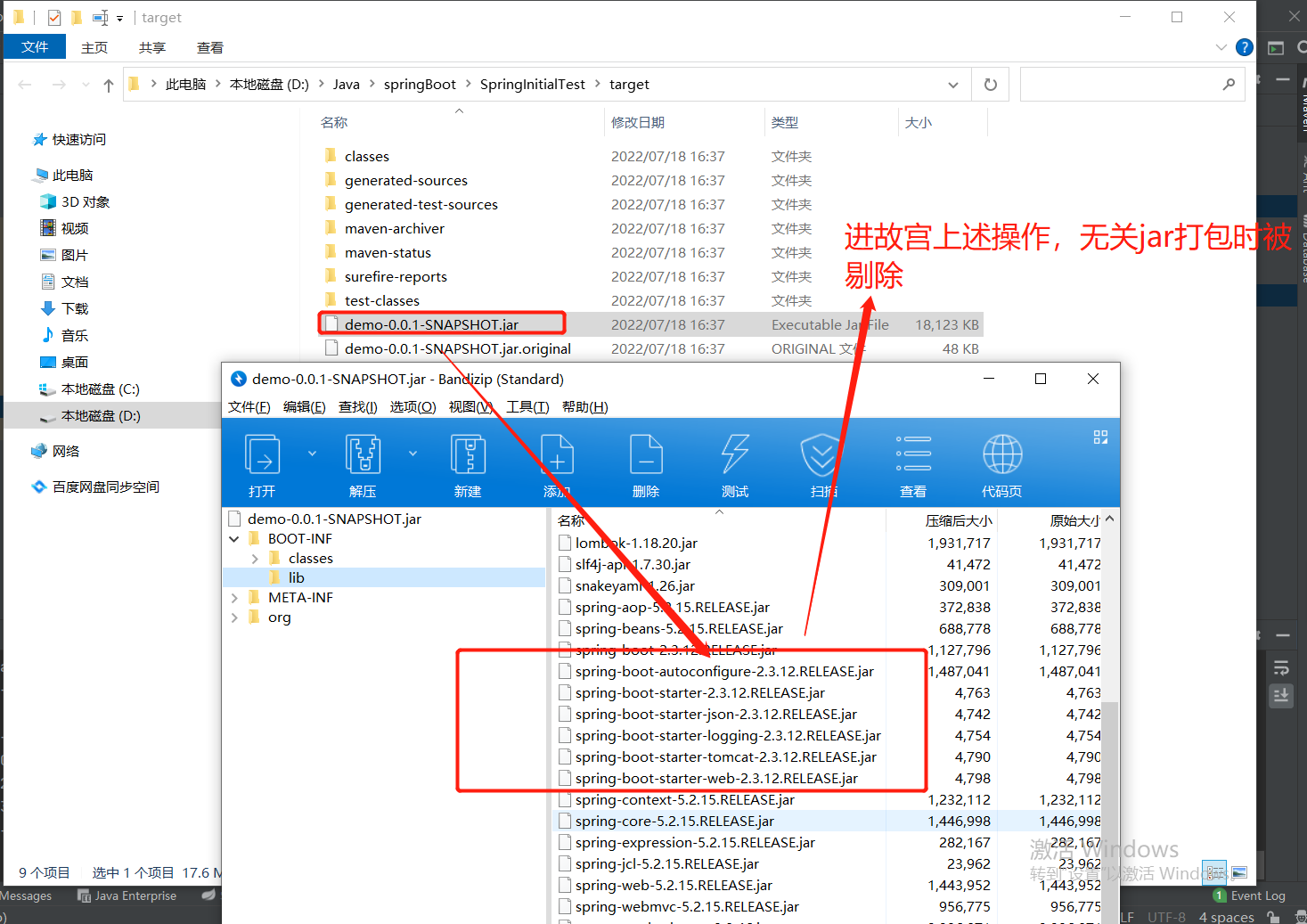Open the dropdown next to Extract toolbar button

413,454
